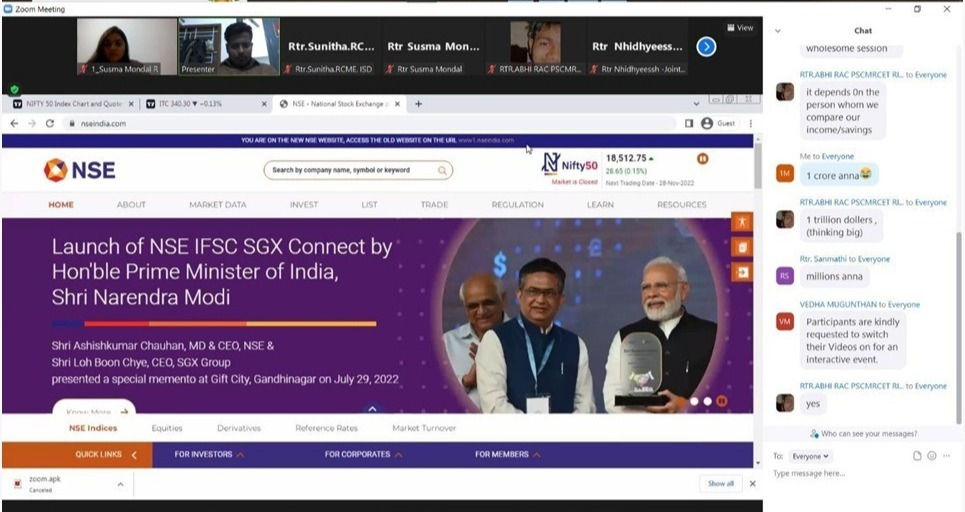Click the Type message here field
The width and height of the screenshot is (965, 512).
862,473
